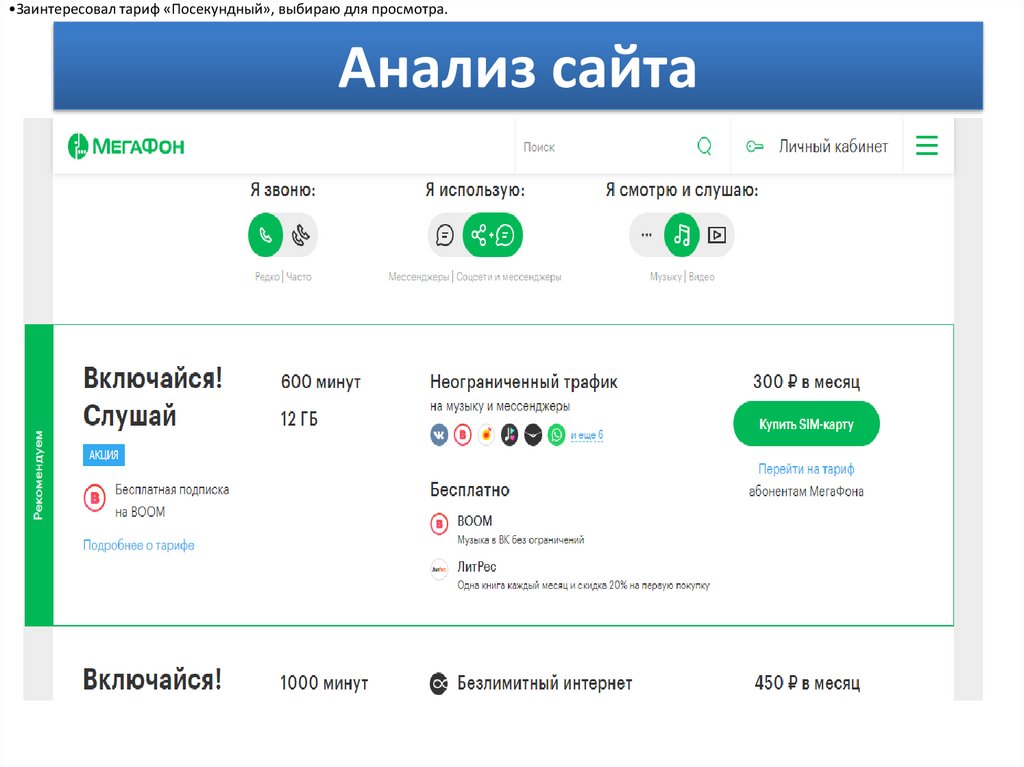The height and width of the screenshot is (767, 1024).
Task: Click the 'Соцсети и мессенджеры' label
Action: pos(509,277)
